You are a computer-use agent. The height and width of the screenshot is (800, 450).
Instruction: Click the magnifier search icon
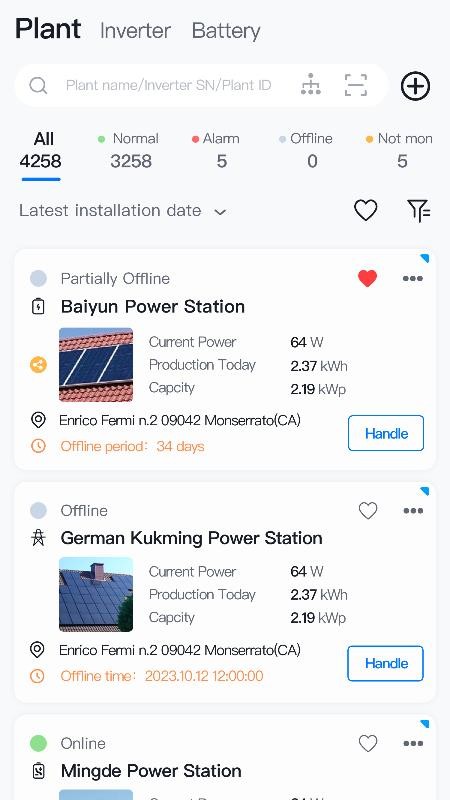(38, 86)
